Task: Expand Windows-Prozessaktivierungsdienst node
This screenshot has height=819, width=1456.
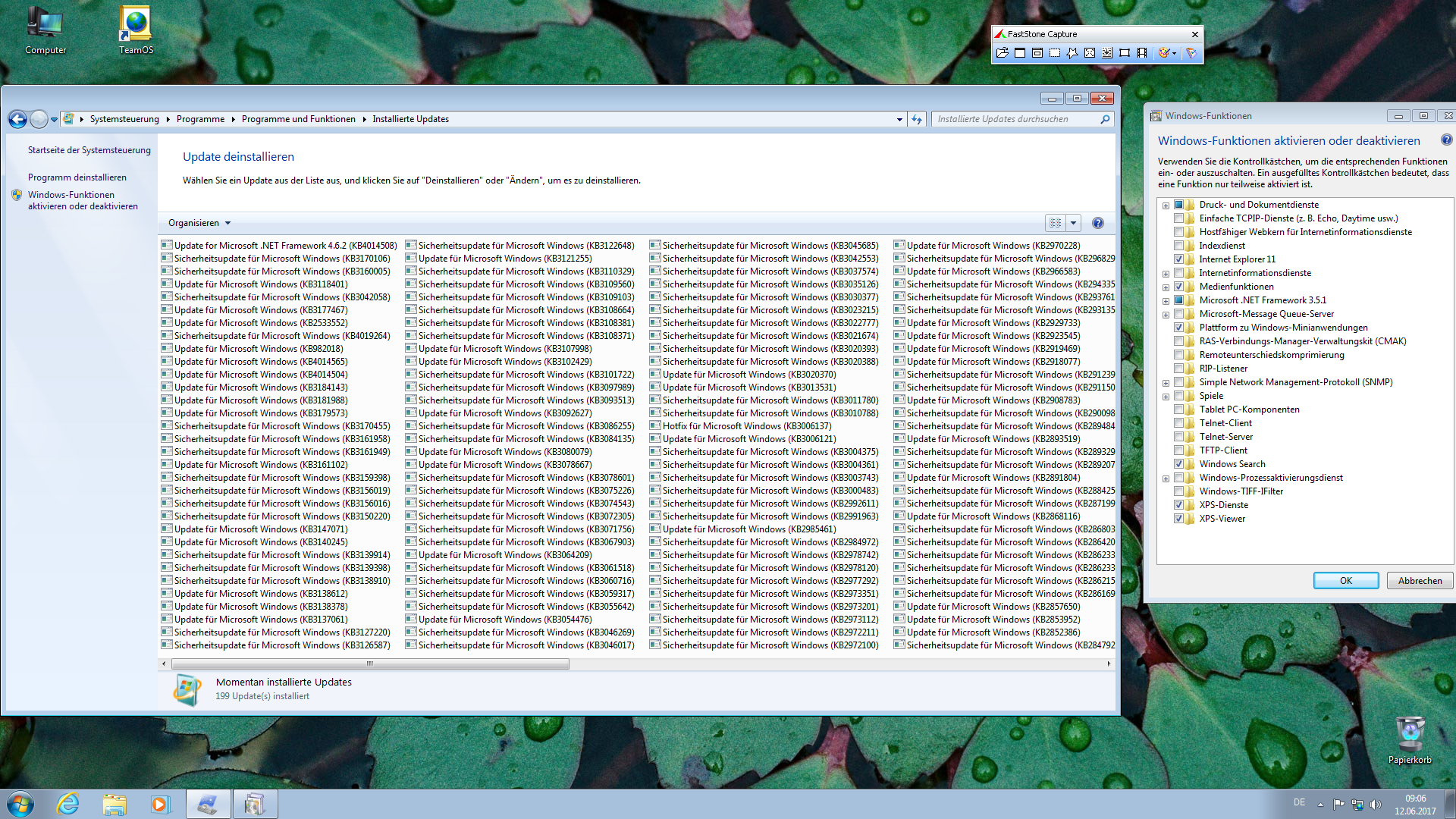Action: point(1166,479)
